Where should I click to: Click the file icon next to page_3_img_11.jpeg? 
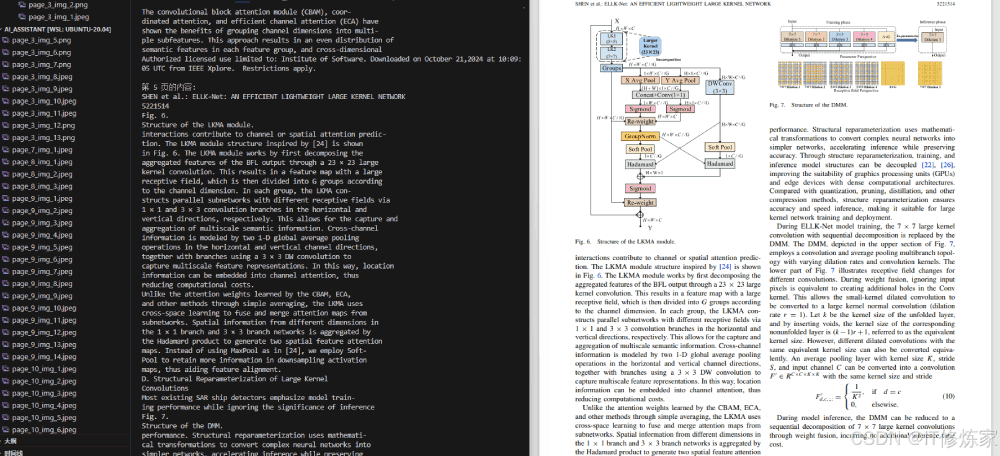pyautogui.click(x=6, y=113)
